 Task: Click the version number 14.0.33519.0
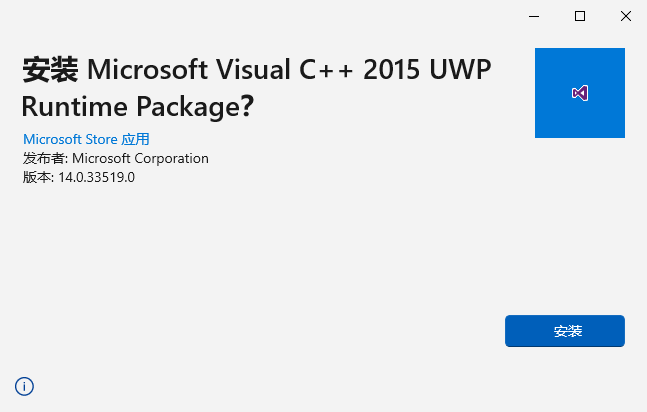click(x=96, y=177)
